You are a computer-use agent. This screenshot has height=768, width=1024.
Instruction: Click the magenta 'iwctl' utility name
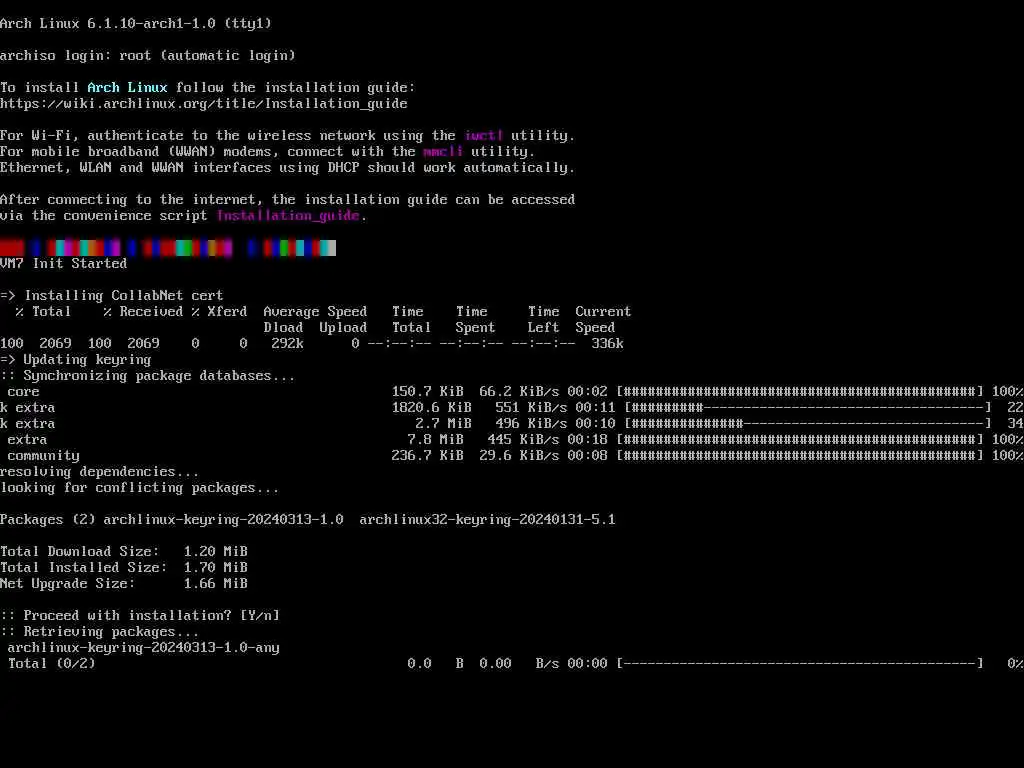pos(484,135)
